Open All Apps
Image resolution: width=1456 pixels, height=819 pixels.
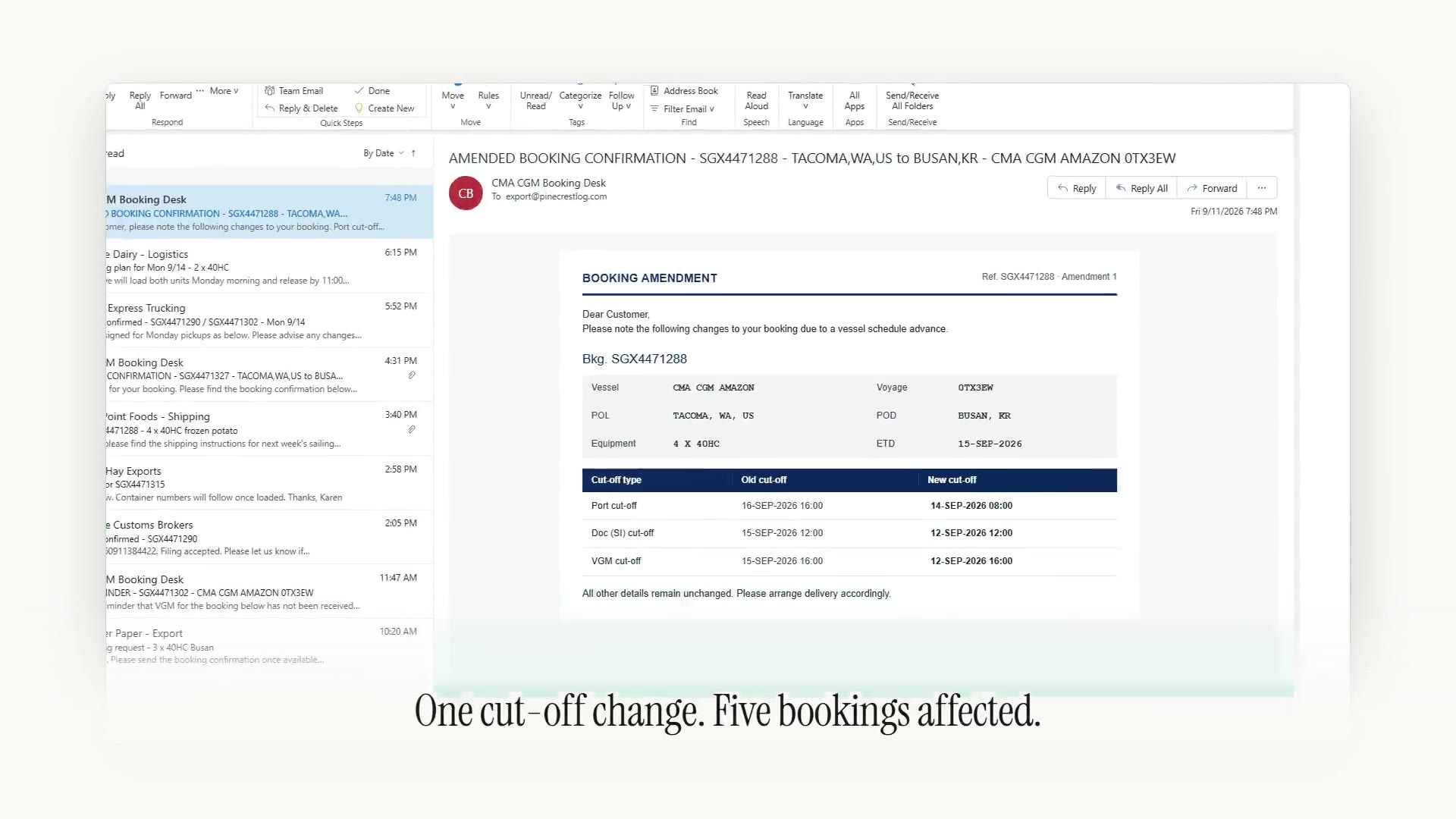coord(854,100)
